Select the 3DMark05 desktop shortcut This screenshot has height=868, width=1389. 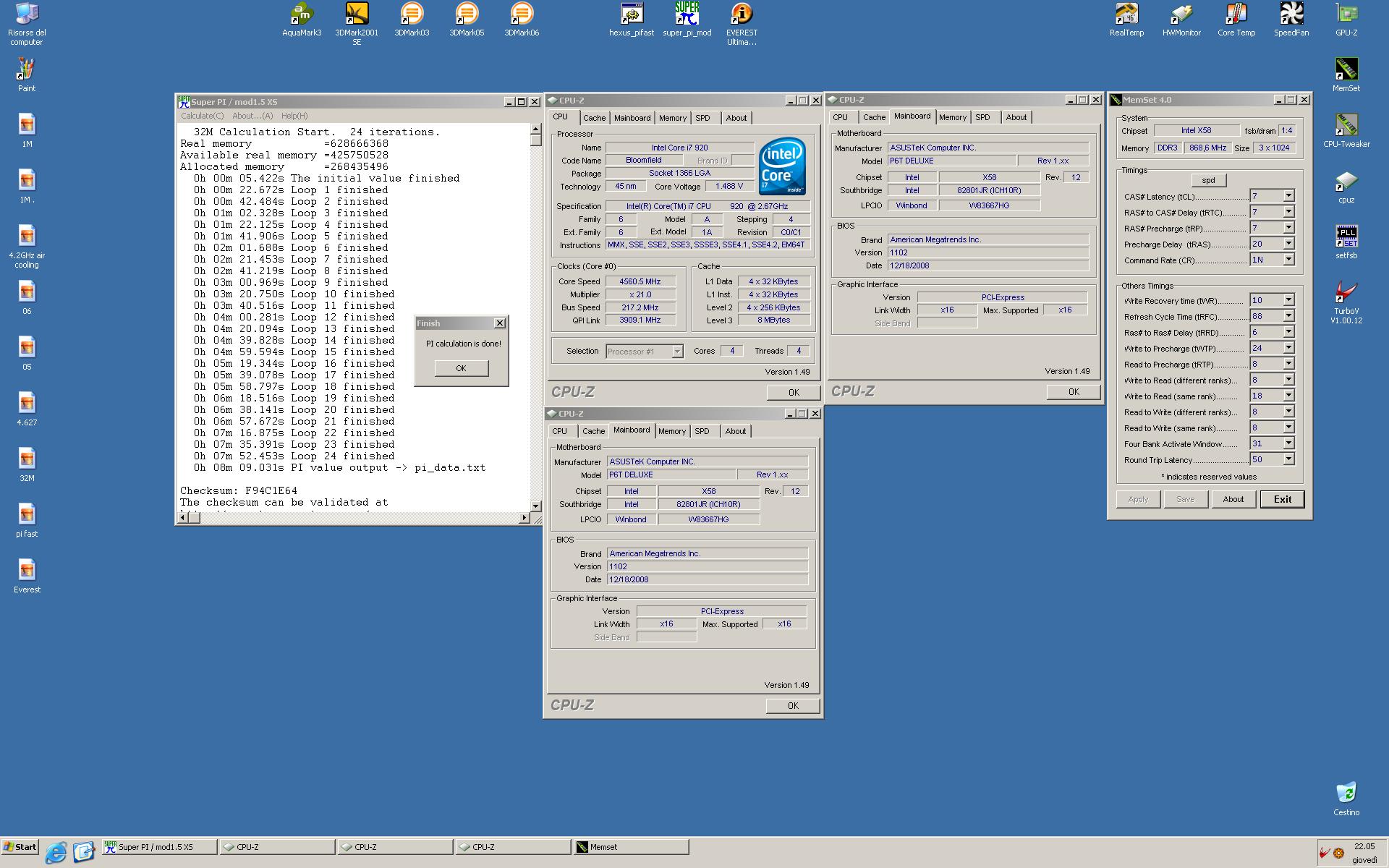tap(467, 20)
